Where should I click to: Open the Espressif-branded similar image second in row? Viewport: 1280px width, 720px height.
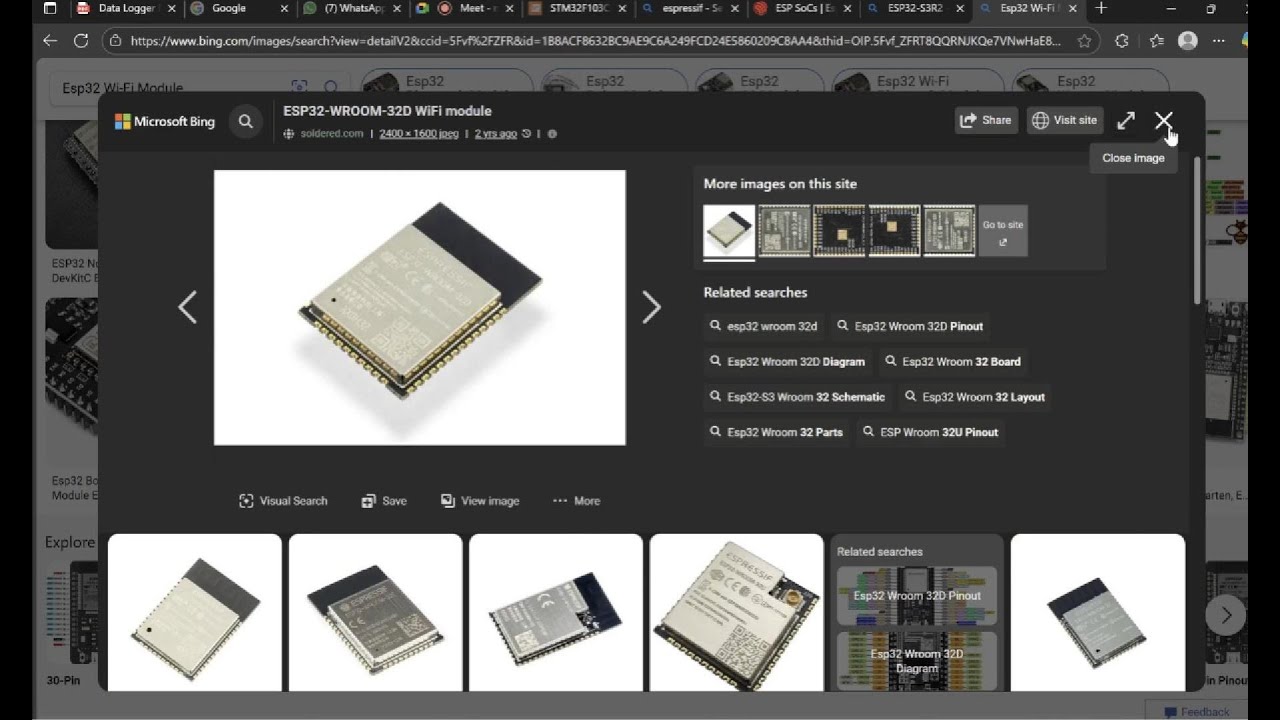[x=376, y=612]
